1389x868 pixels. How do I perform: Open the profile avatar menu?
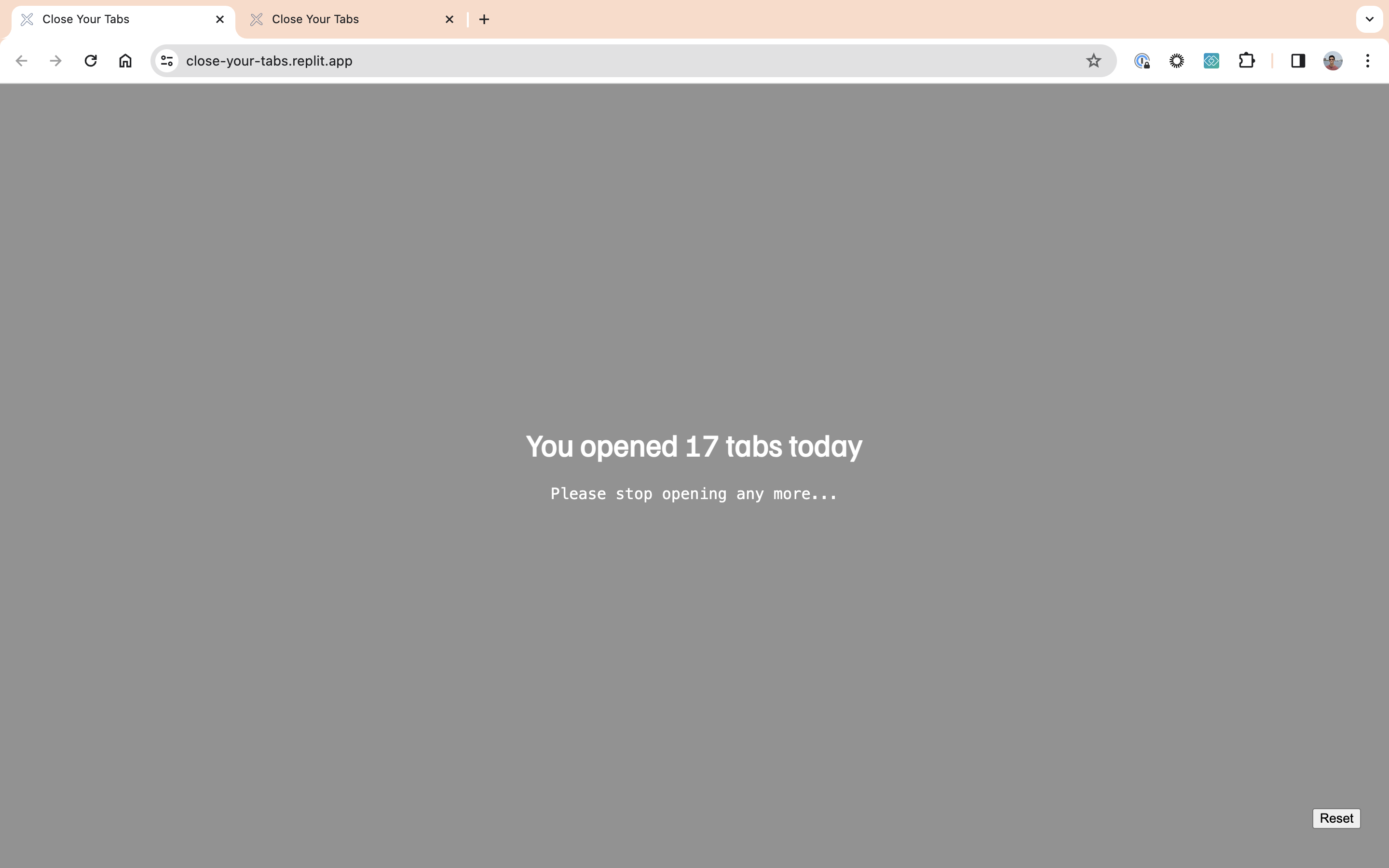coord(1333,61)
